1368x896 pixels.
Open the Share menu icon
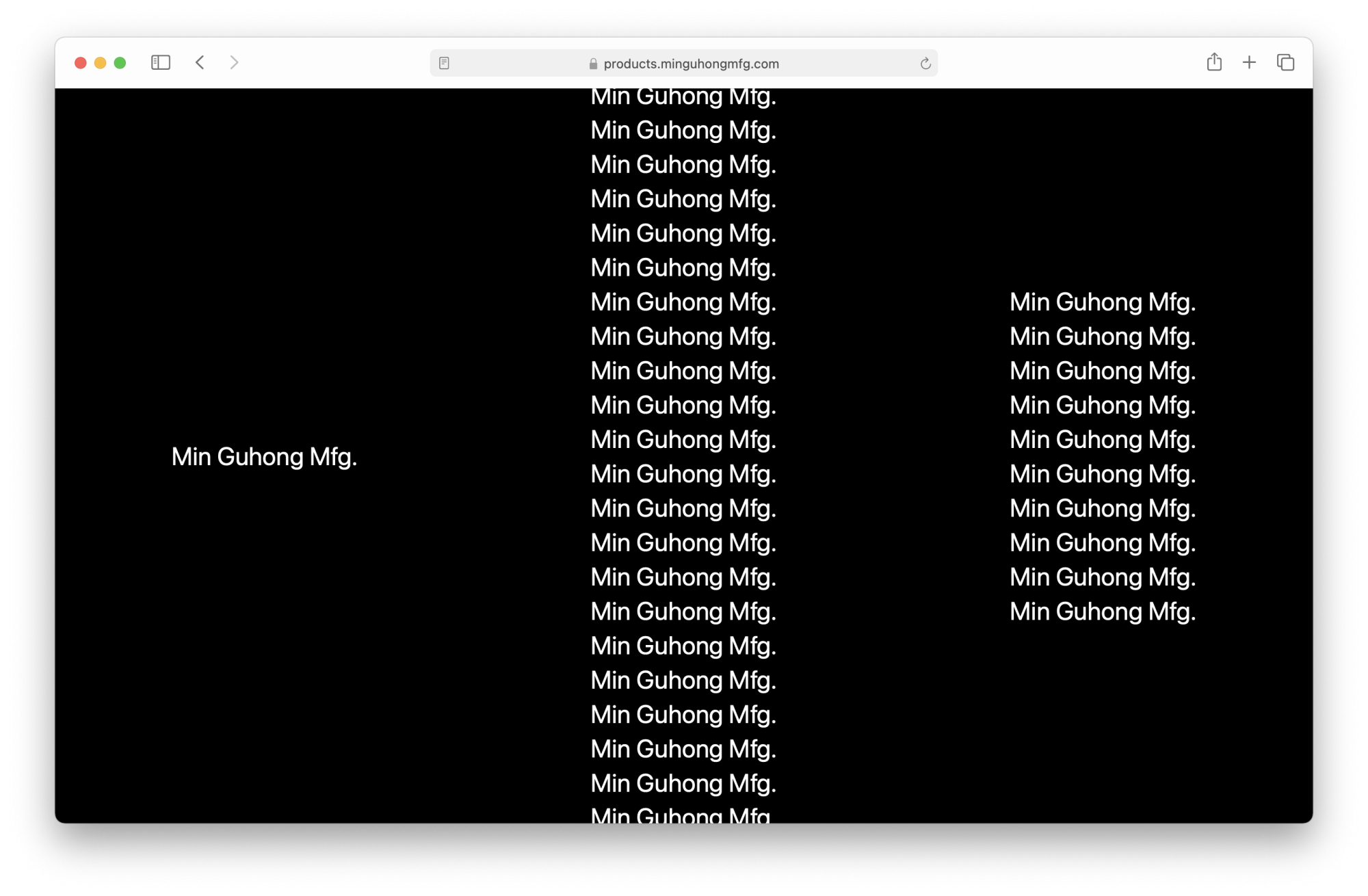1214,62
